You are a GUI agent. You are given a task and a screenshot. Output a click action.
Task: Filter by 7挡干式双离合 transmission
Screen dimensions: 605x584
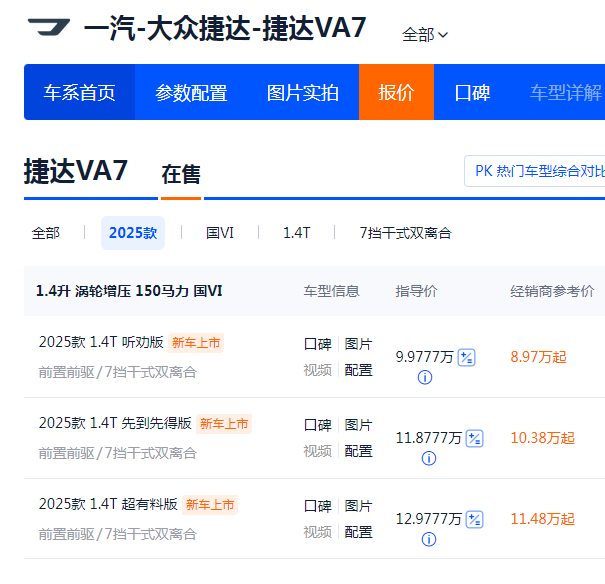[405, 233]
